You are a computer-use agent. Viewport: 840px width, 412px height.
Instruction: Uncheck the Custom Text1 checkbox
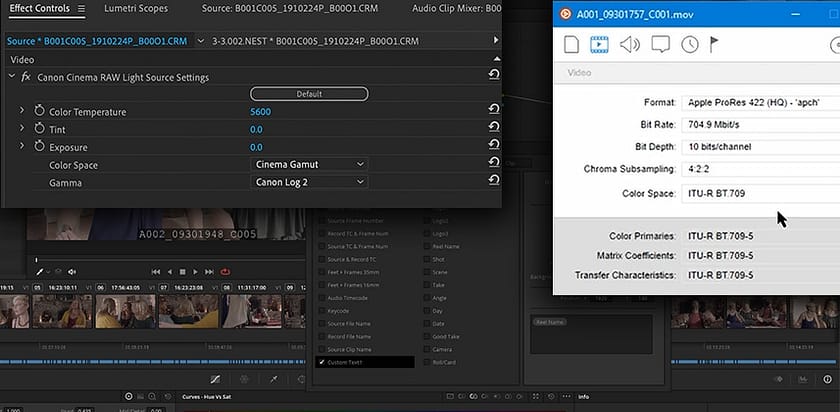pyautogui.click(x=321, y=362)
